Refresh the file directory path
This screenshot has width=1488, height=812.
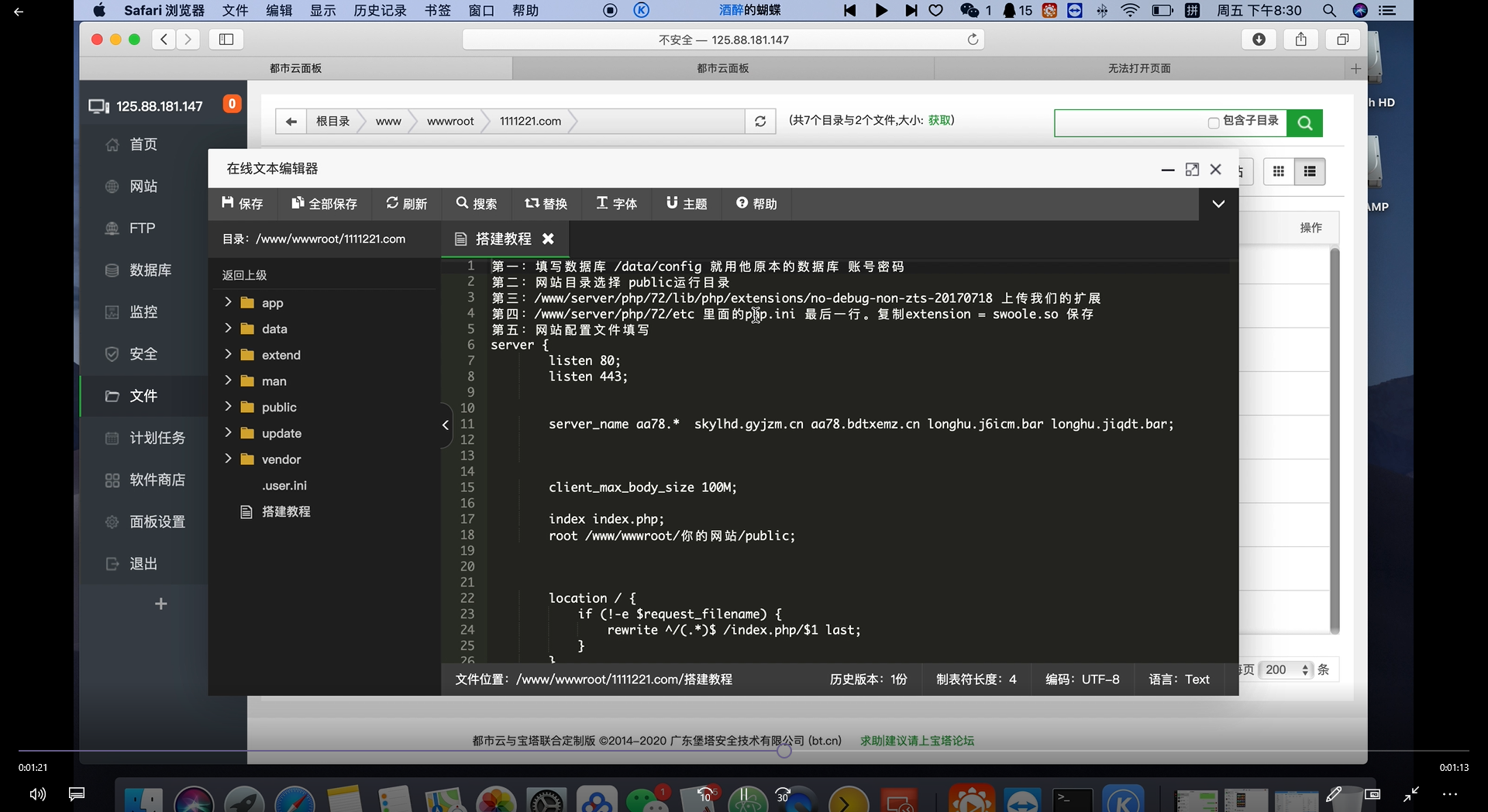[x=760, y=122]
